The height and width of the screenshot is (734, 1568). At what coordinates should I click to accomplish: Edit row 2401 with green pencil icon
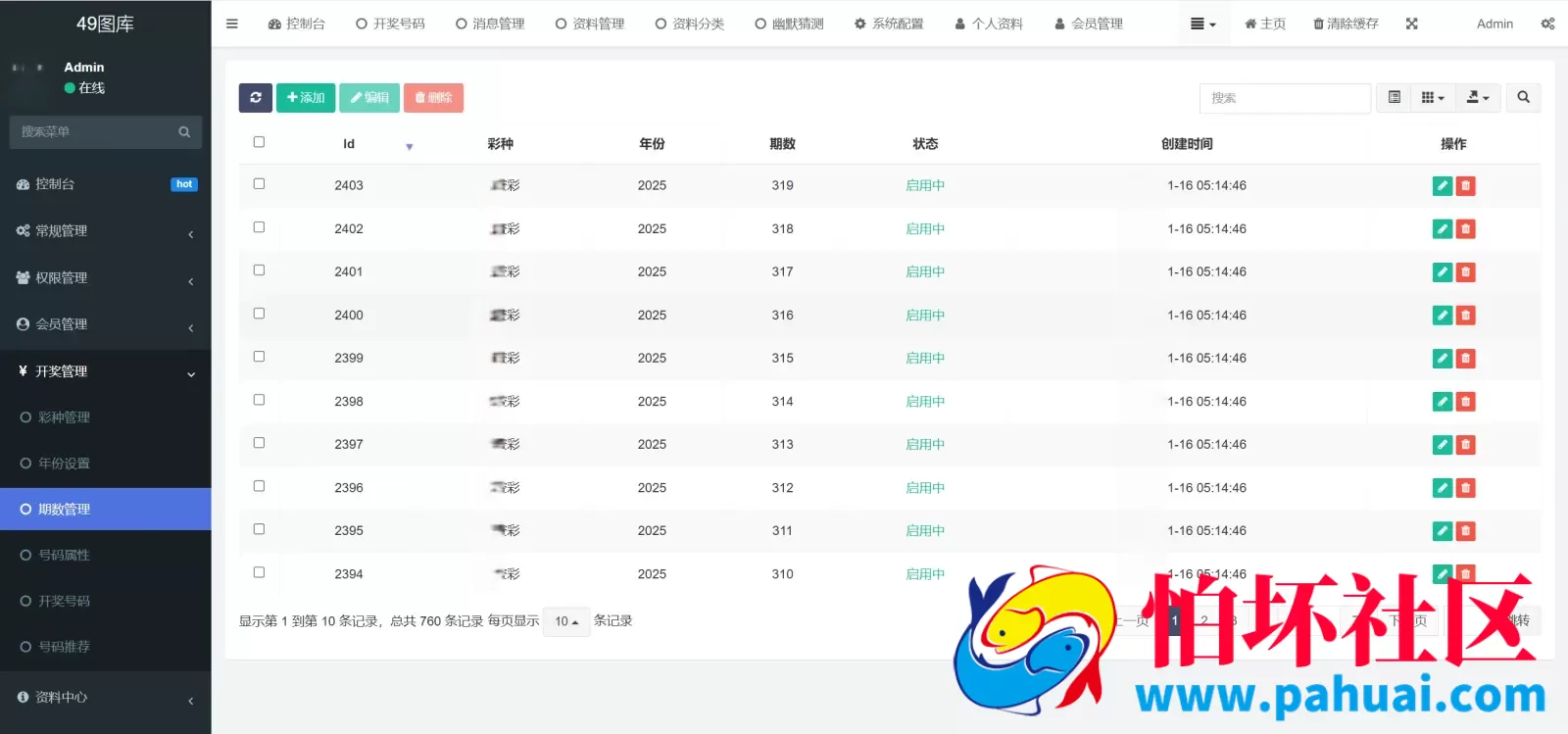pos(1443,272)
